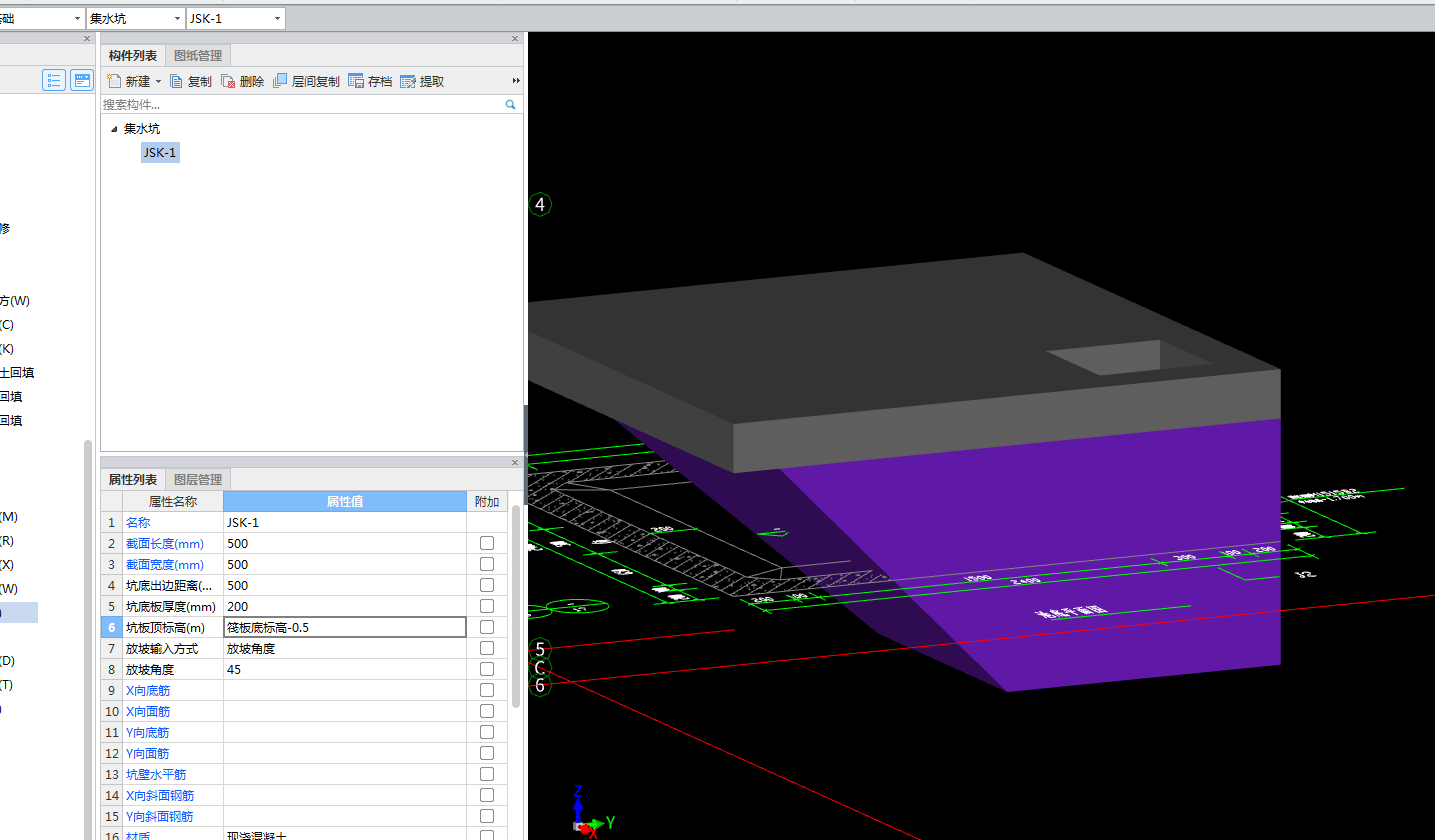
Task: Click the 层间复制 inter-floor copy icon
Action: click(x=280, y=81)
